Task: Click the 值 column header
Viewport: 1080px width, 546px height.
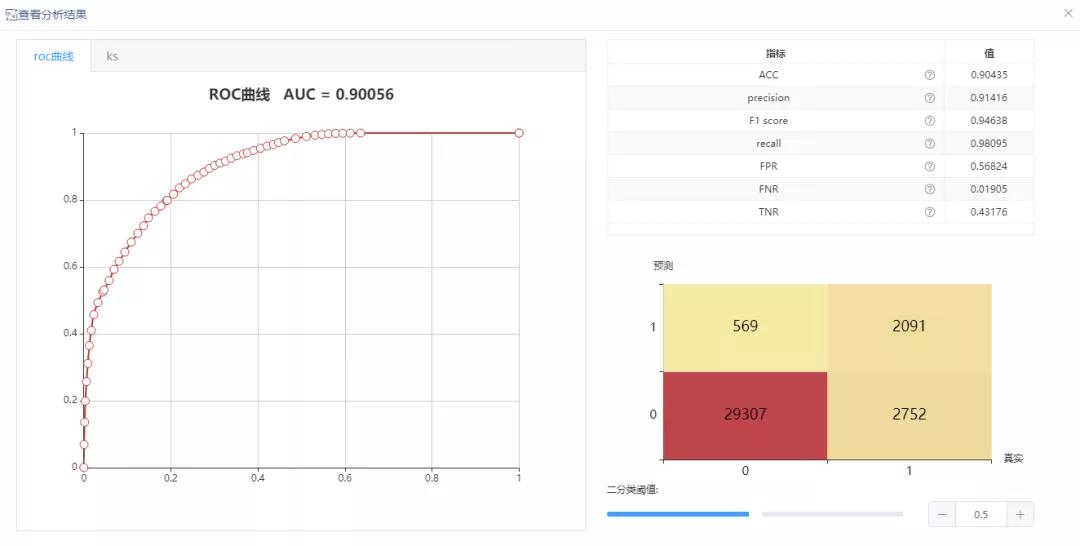Action: click(989, 53)
